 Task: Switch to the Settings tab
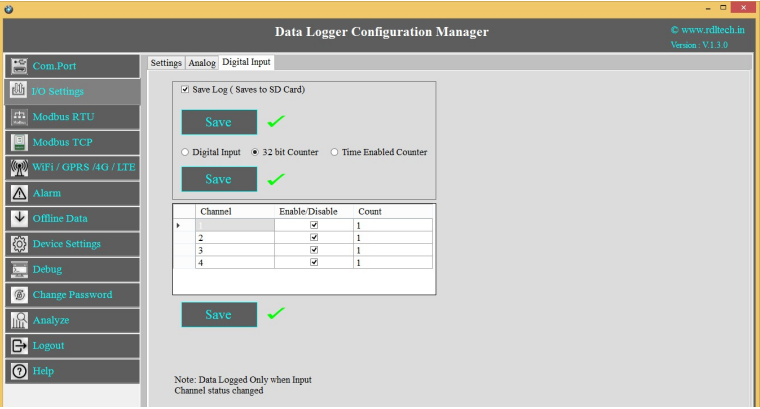(166, 63)
